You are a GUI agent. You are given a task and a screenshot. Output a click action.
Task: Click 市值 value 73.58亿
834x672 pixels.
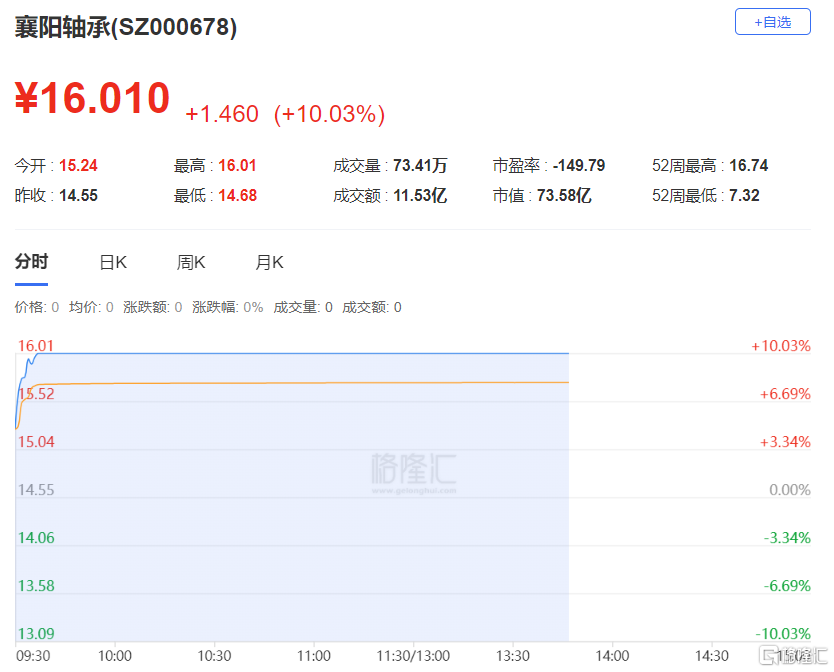[x=564, y=195]
